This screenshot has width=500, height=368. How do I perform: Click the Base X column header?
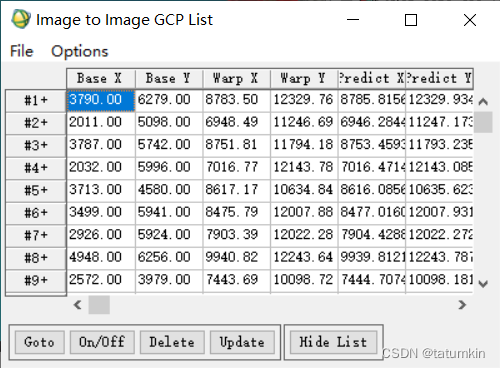pyautogui.click(x=101, y=79)
